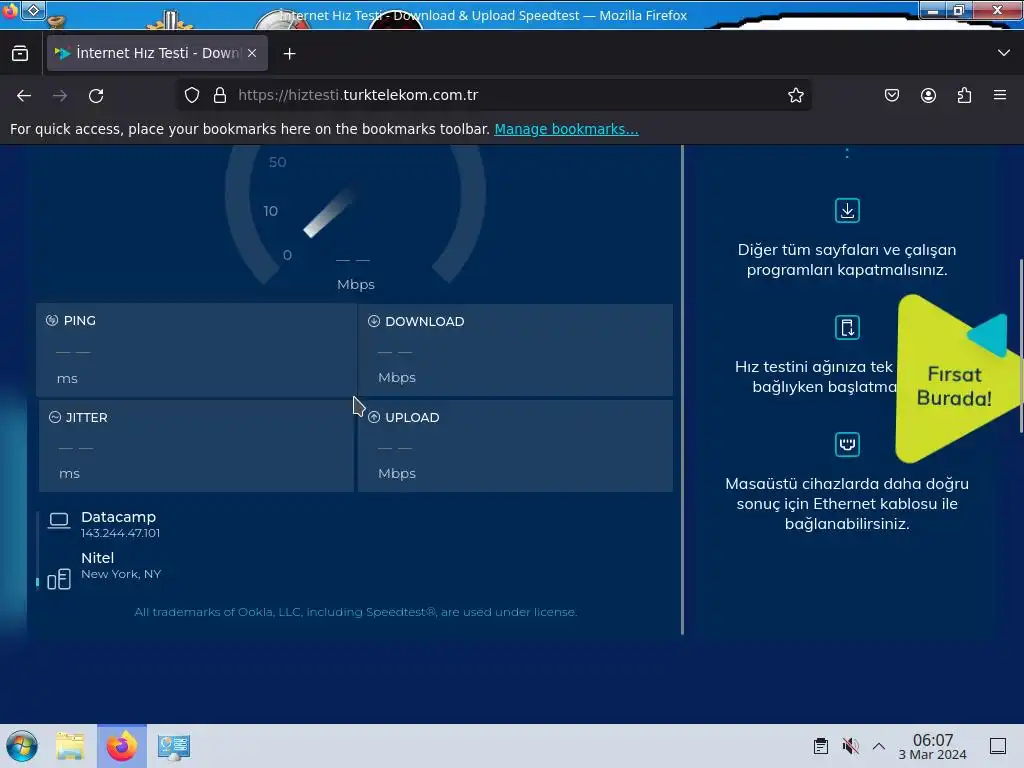Click the DOWNLOAD result card

[x=515, y=350]
